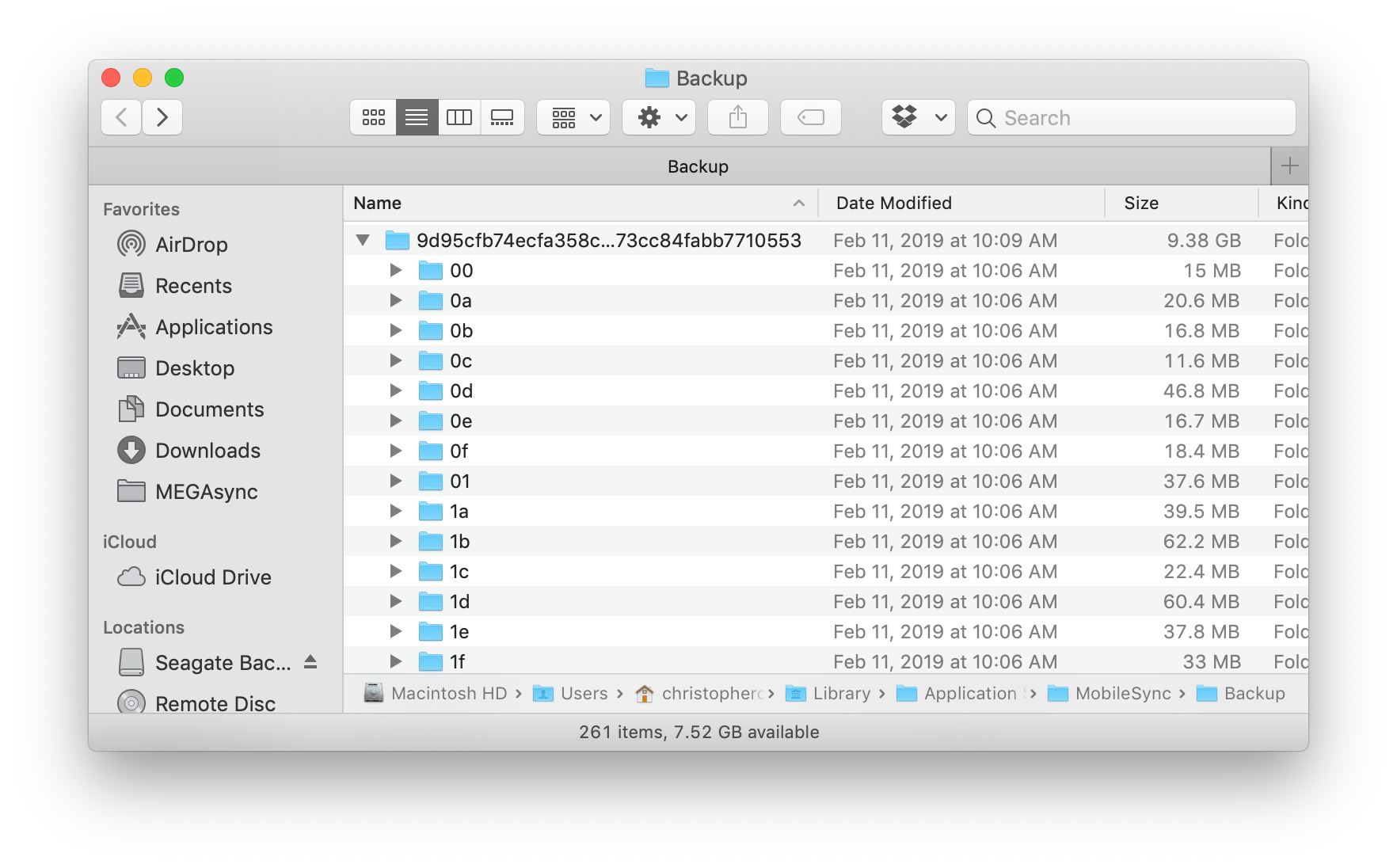Sort by the Name column
Screen dimensions: 1397x868
pos(580,203)
